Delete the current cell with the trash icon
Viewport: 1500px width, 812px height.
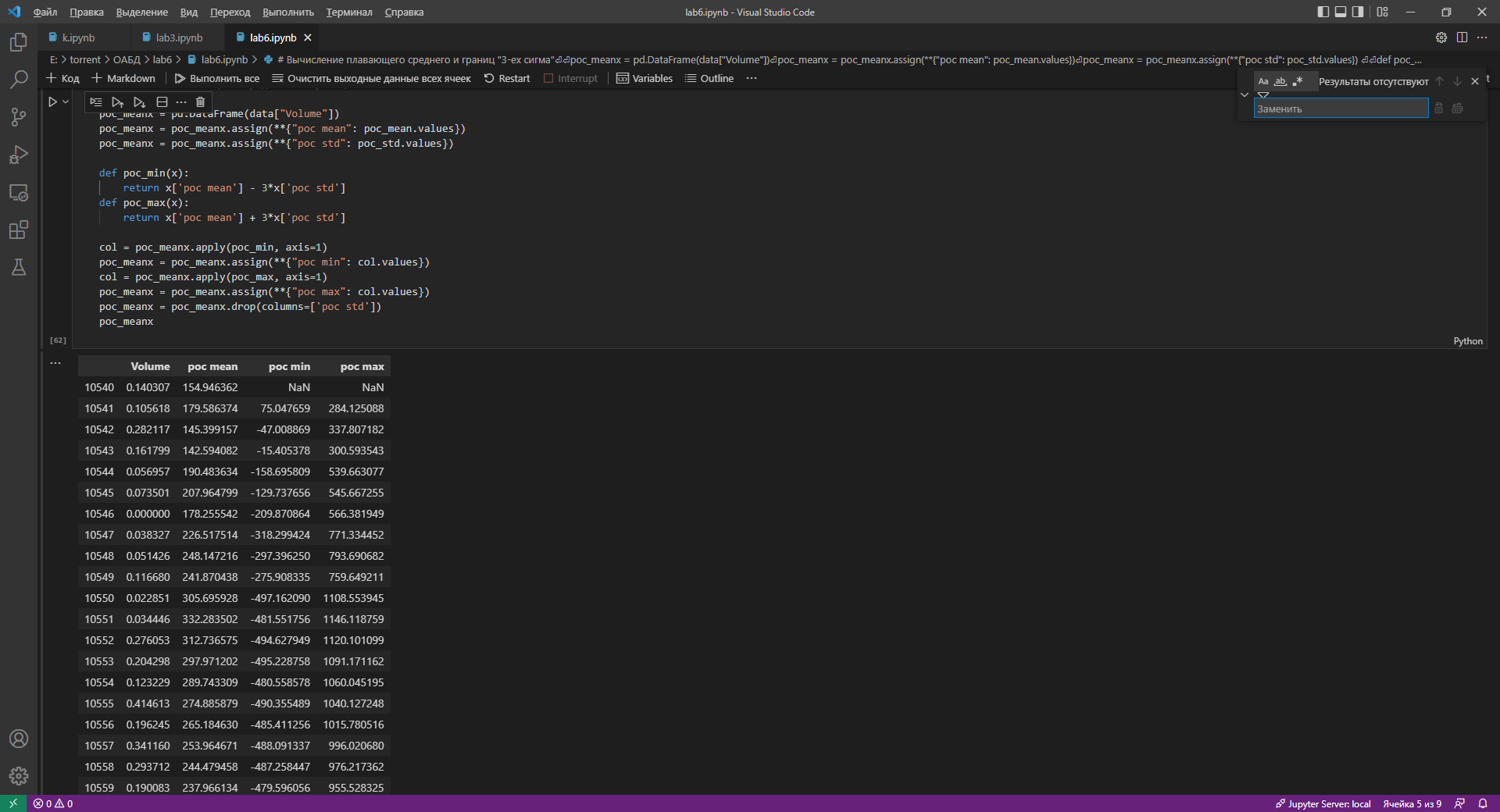pyautogui.click(x=200, y=101)
